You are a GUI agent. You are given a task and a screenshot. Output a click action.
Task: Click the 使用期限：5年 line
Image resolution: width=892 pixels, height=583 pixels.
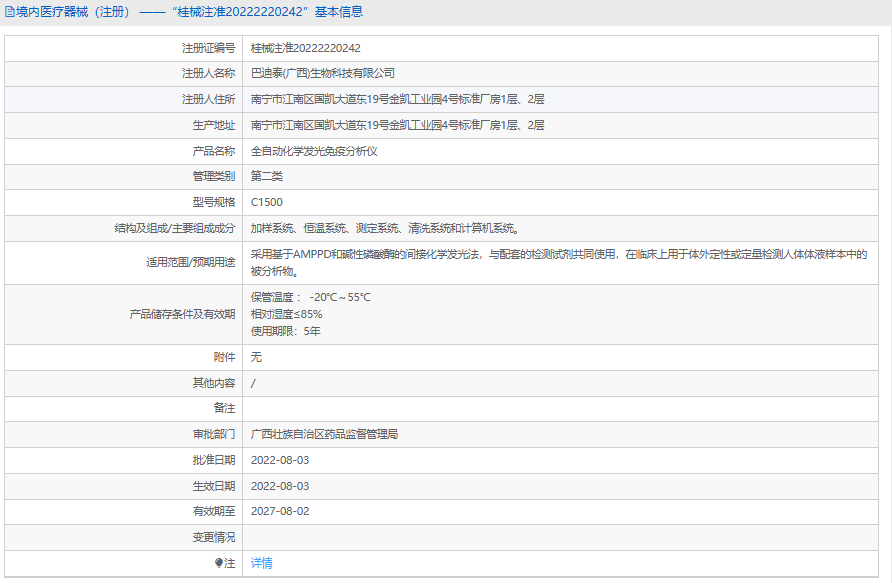point(286,332)
